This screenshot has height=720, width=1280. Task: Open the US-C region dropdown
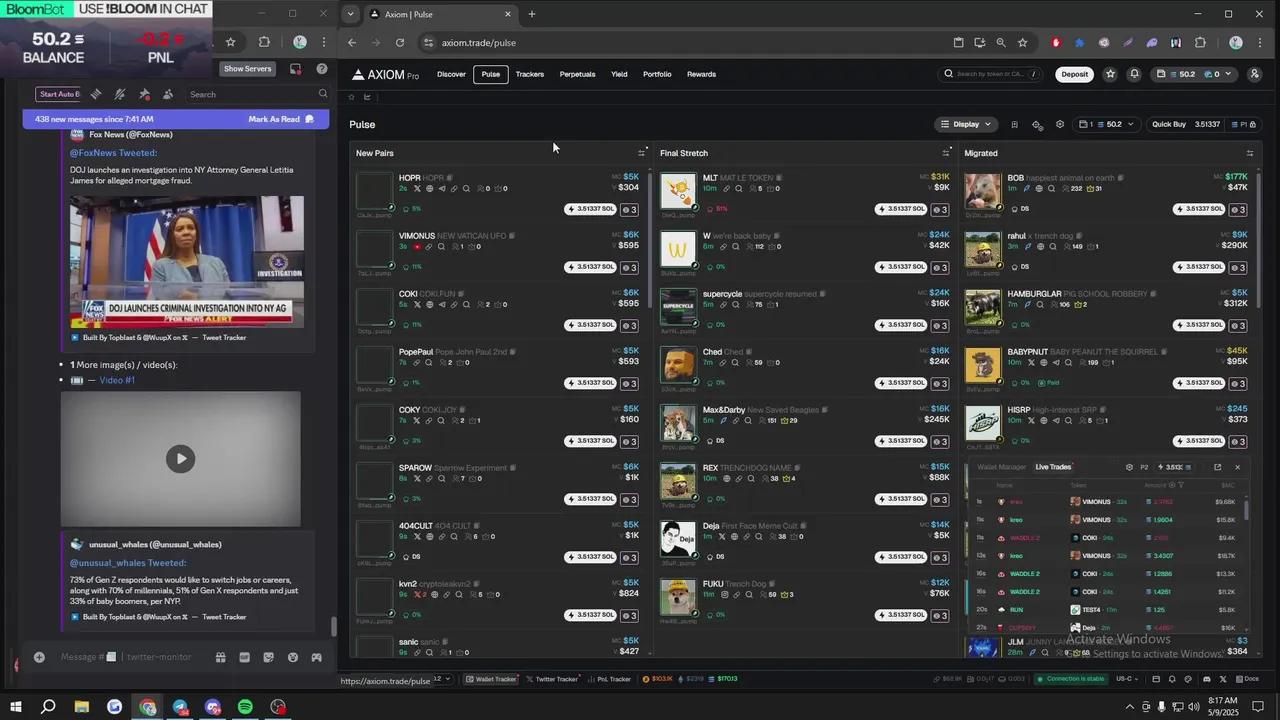(1127, 679)
